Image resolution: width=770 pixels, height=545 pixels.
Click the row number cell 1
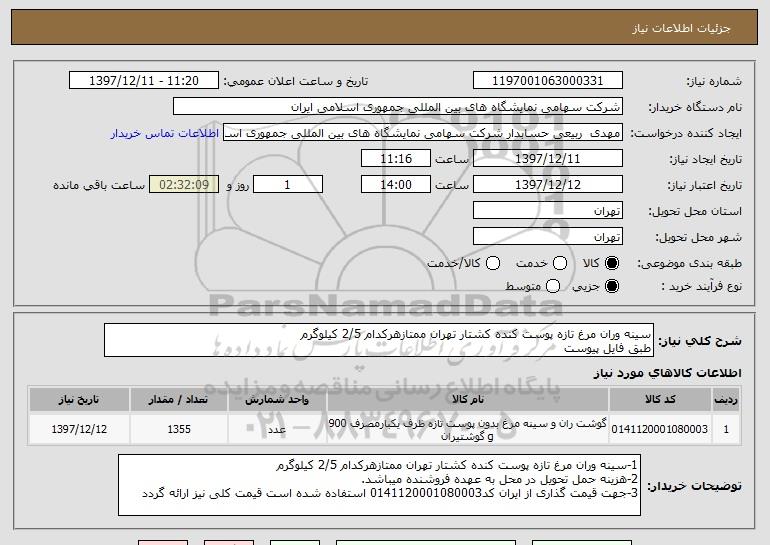(726, 429)
